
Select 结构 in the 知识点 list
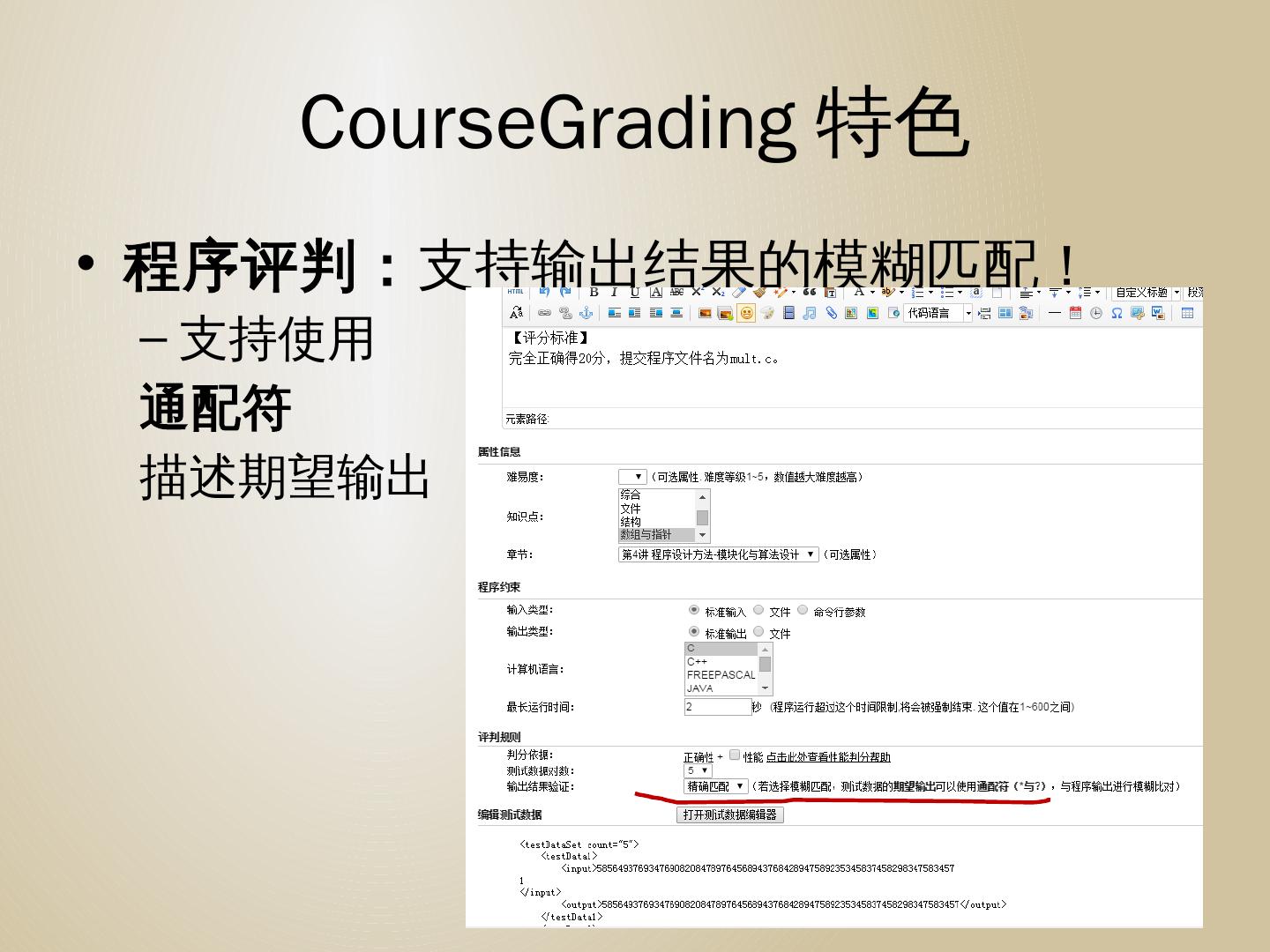(x=657, y=522)
